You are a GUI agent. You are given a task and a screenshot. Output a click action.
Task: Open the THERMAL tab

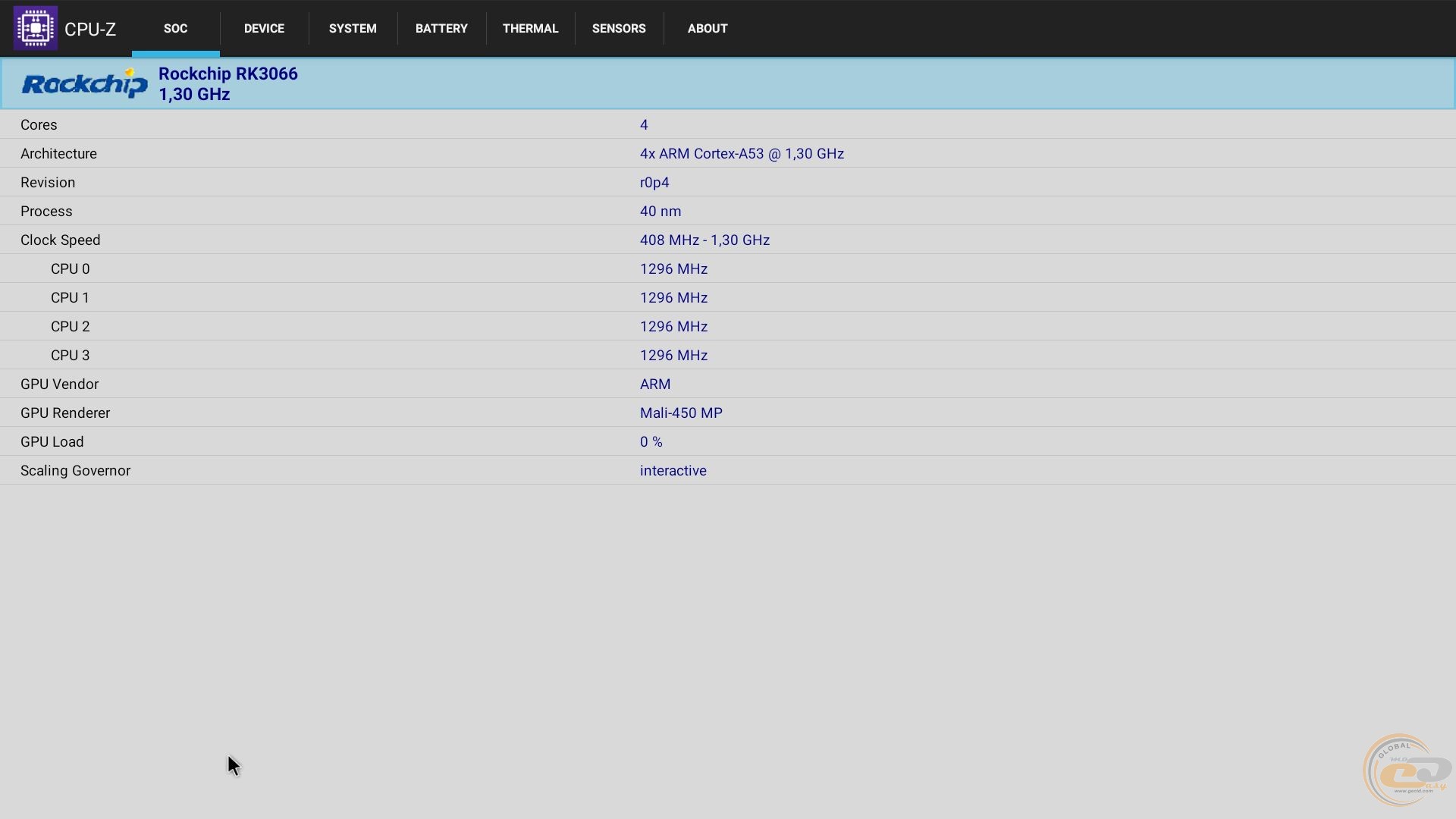click(530, 28)
